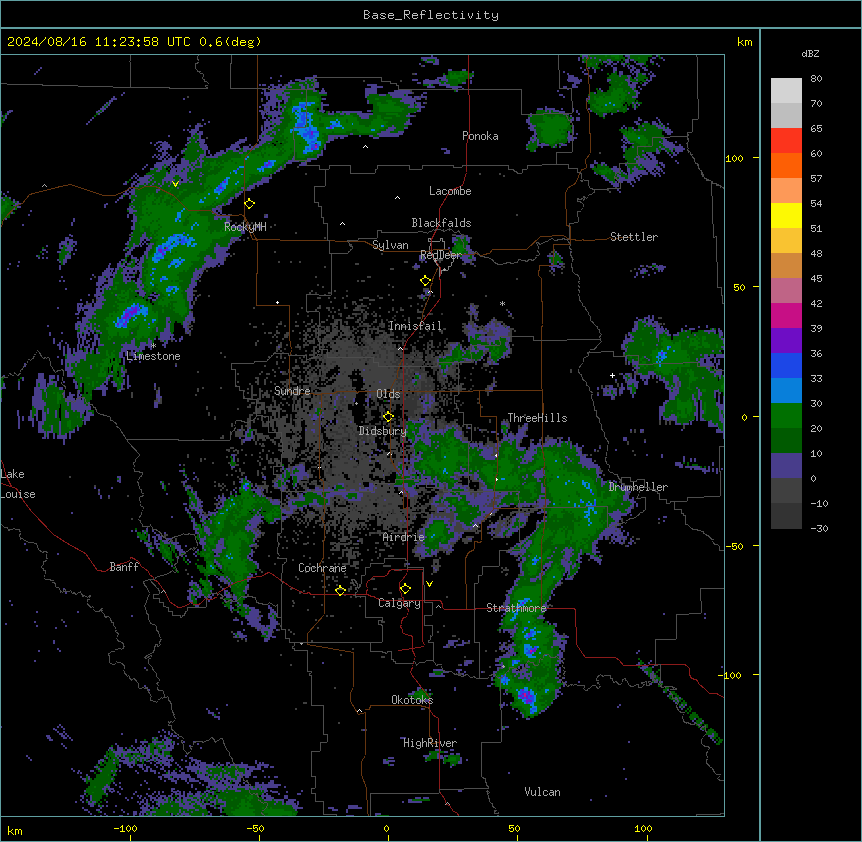Click the RockyMH label
Image resolution: width=862 pixels, height=842 pixels.
(245, 227)
